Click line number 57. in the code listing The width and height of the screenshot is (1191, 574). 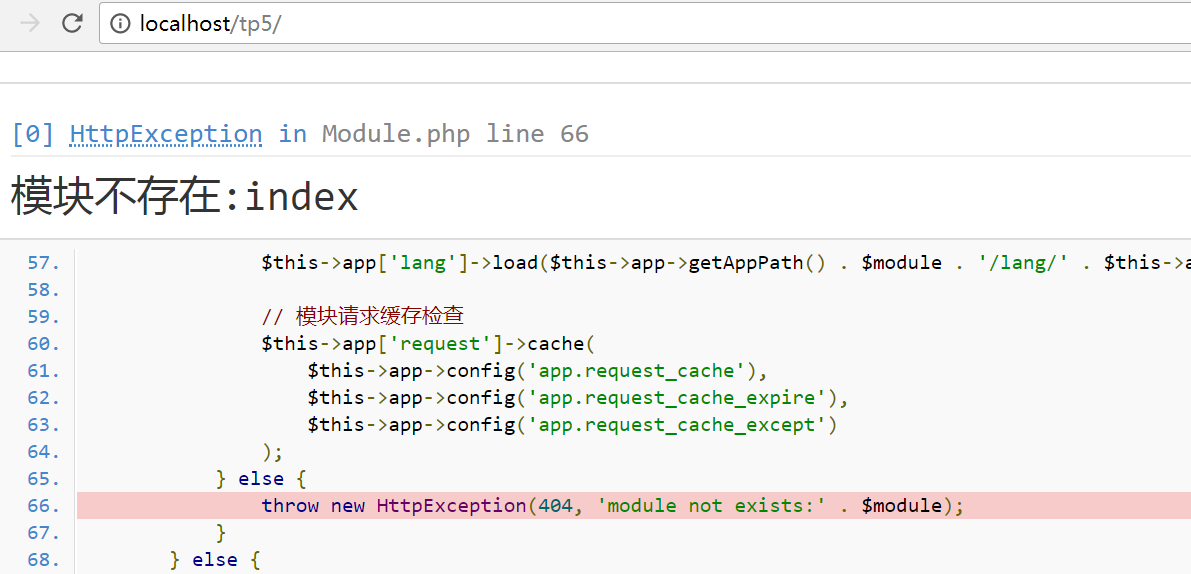43,263
